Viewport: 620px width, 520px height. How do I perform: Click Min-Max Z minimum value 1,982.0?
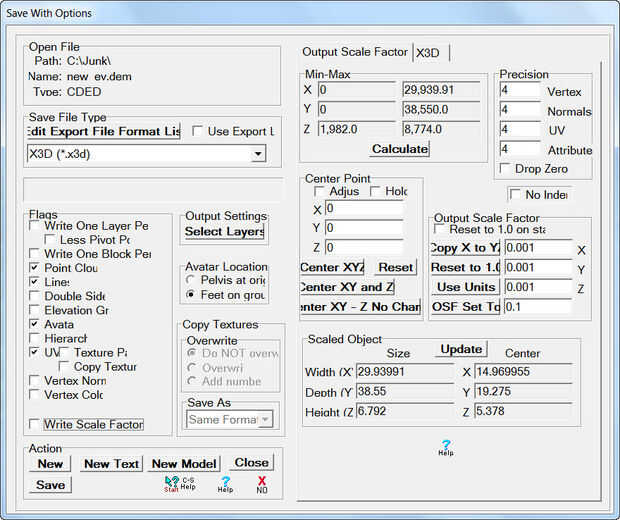click(357, 129)
